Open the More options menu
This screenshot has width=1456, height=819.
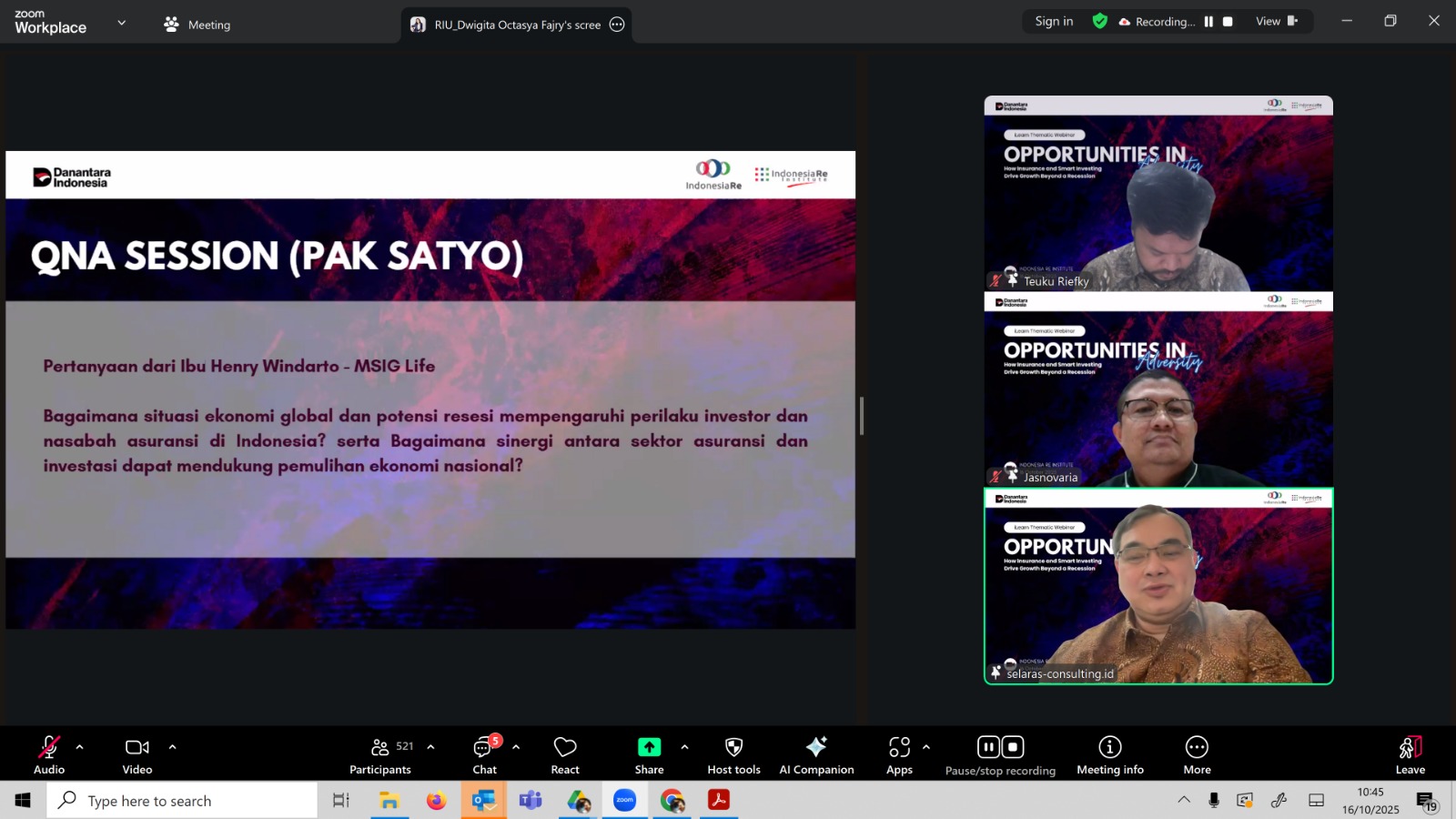pos(1197,755)
